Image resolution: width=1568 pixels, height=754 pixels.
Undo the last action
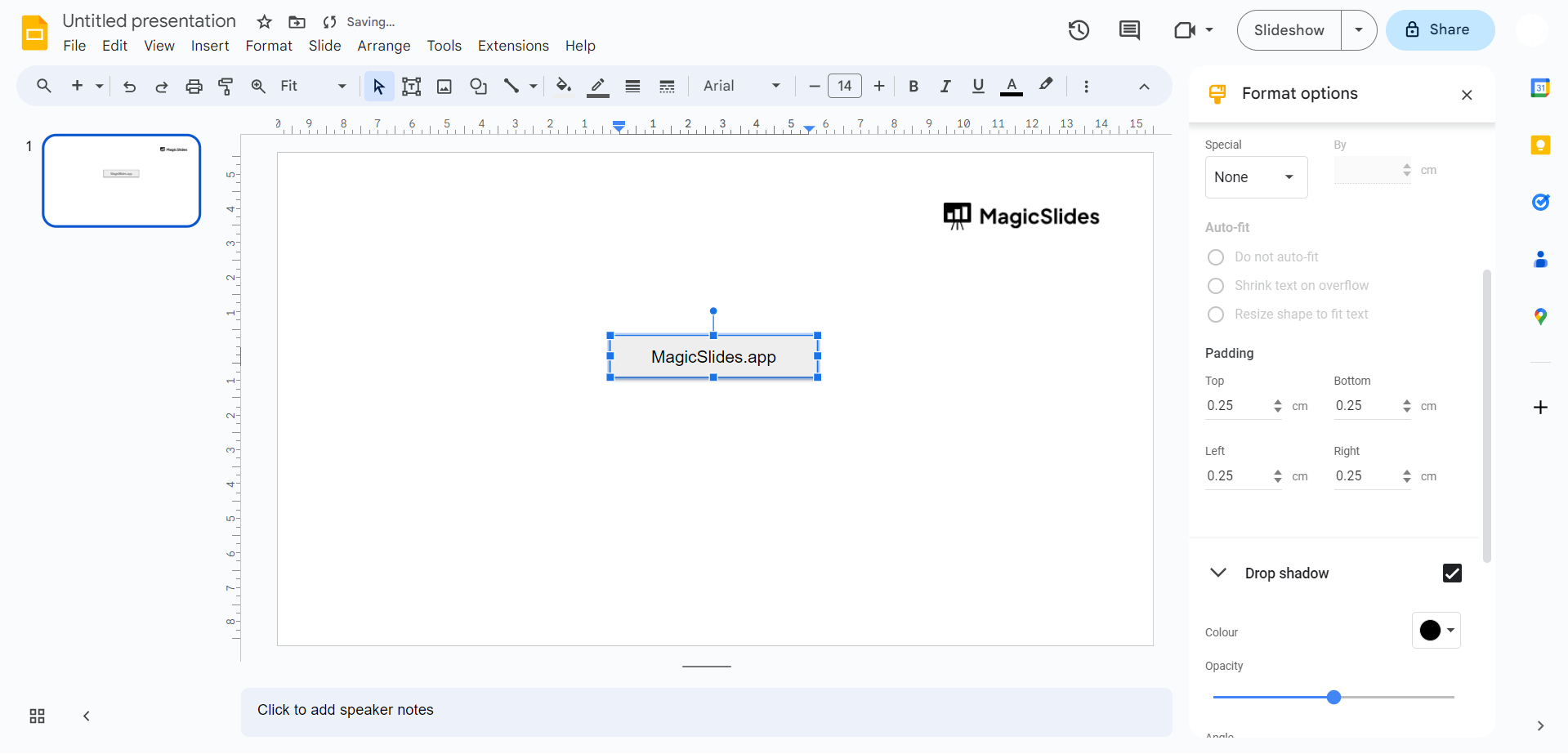129,86
